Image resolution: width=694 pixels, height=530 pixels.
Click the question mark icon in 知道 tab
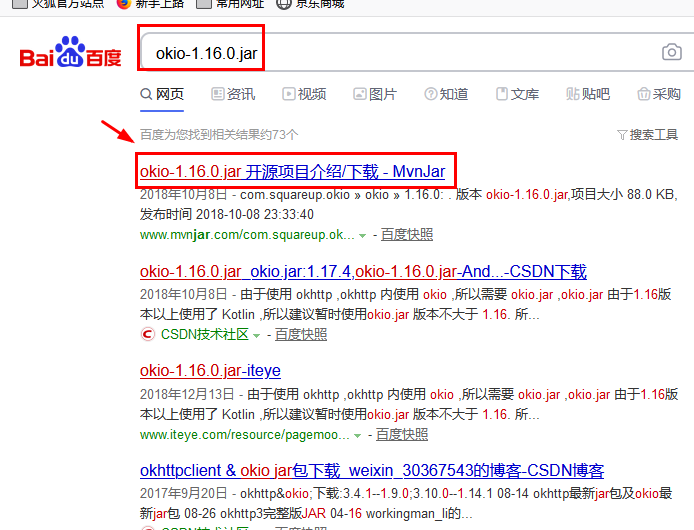pos(431,94)
